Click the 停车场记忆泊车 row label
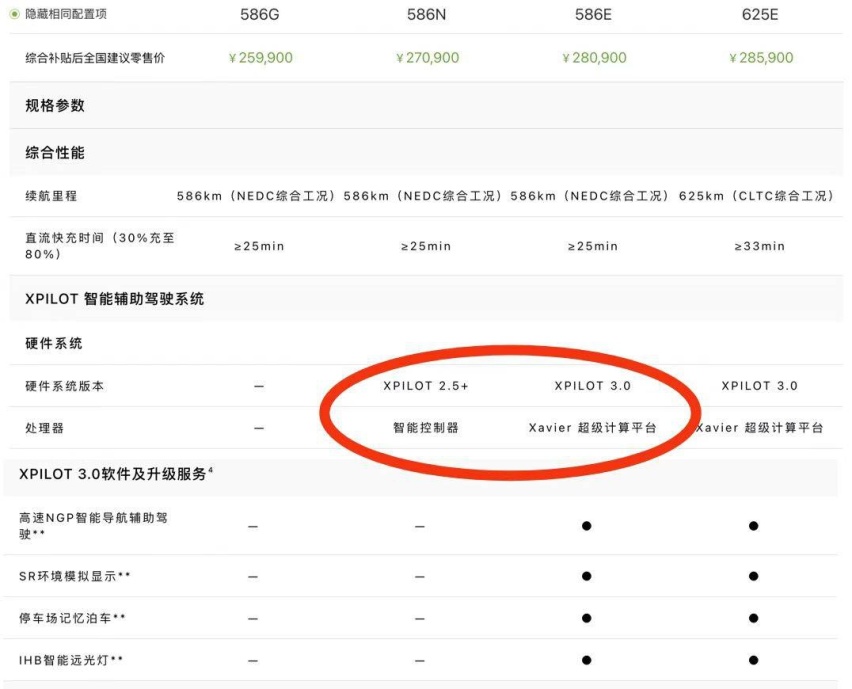Screen dimensions: 852x689 point(73,618)
